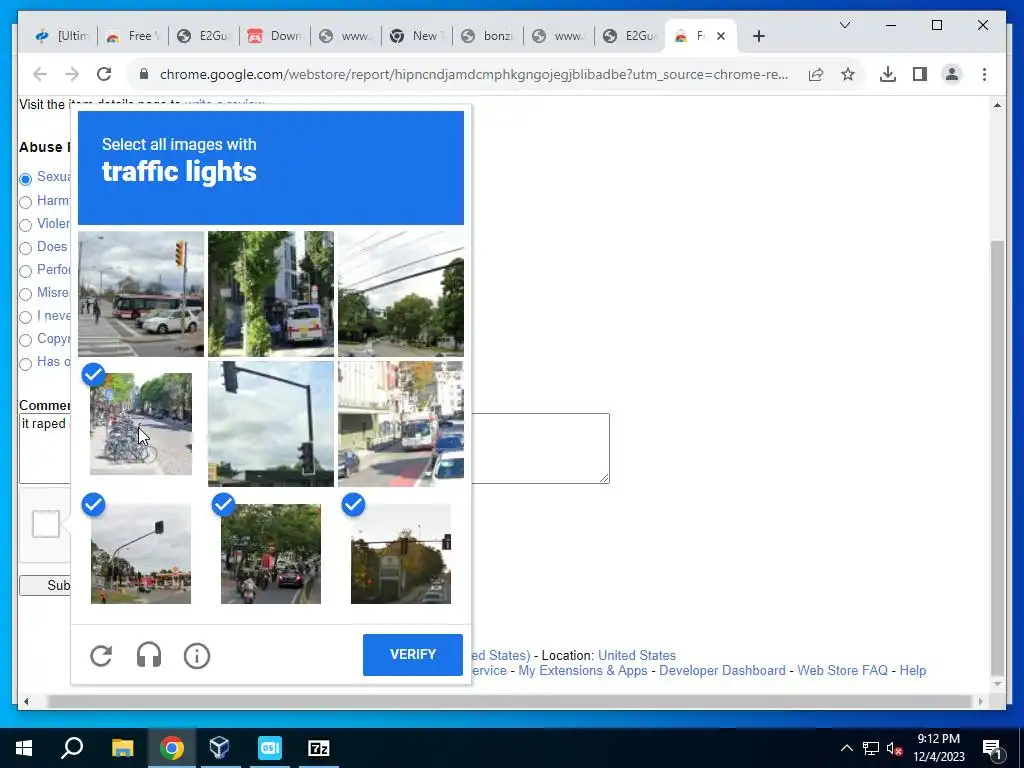Switch to the first tab labeled Ultim
Image resolution: width=1024 pixels, height=768 pixels.
[63, 36]
